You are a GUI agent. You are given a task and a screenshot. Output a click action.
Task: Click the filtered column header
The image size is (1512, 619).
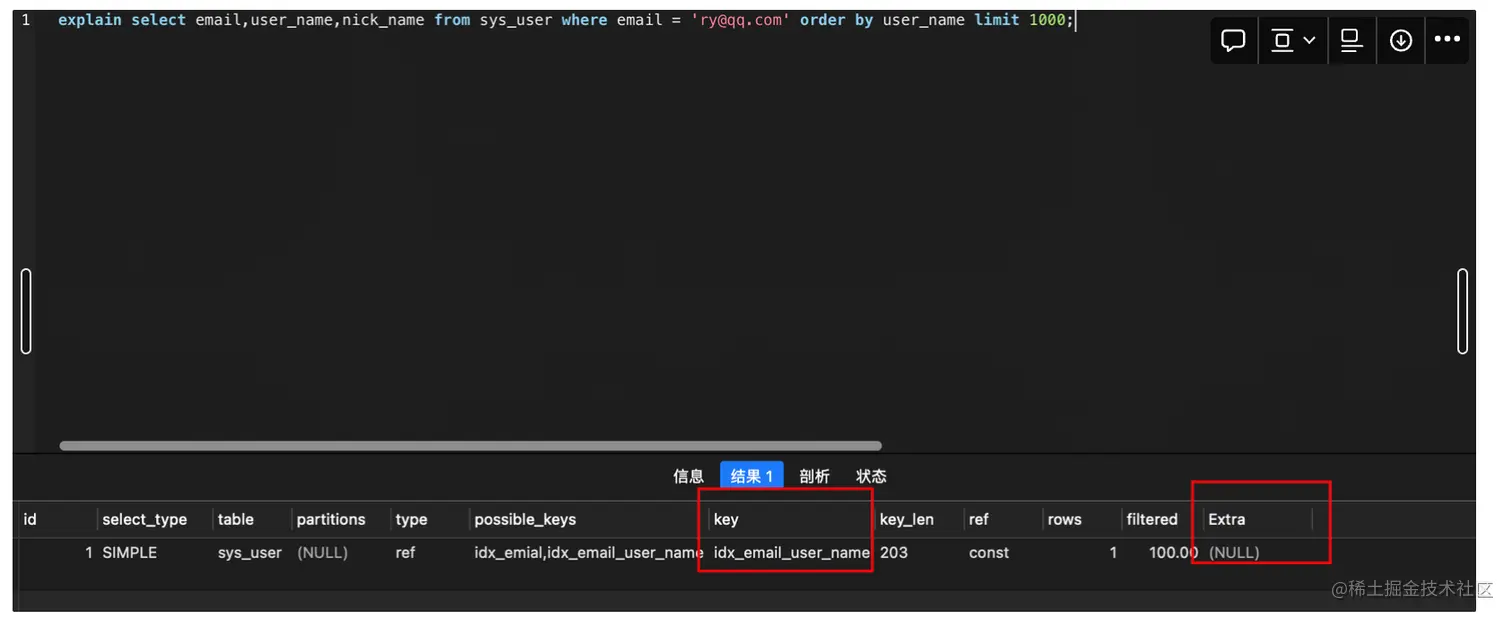(1152, 519)
